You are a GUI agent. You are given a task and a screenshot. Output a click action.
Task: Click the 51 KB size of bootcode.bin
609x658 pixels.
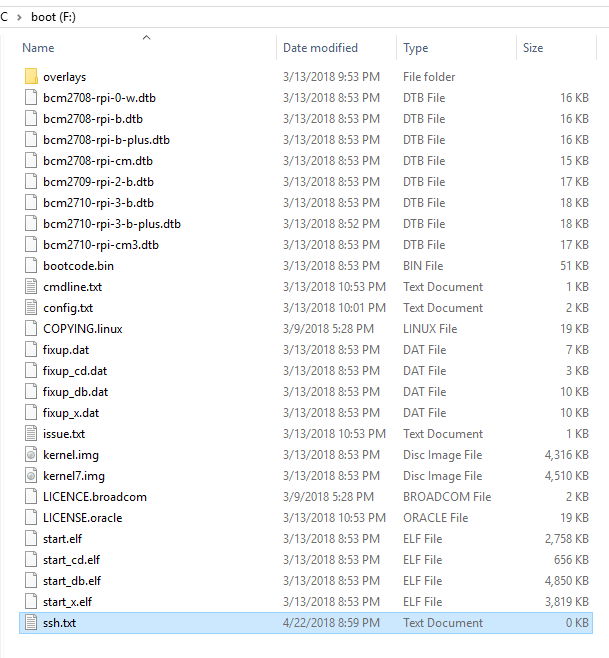(574, 266)
